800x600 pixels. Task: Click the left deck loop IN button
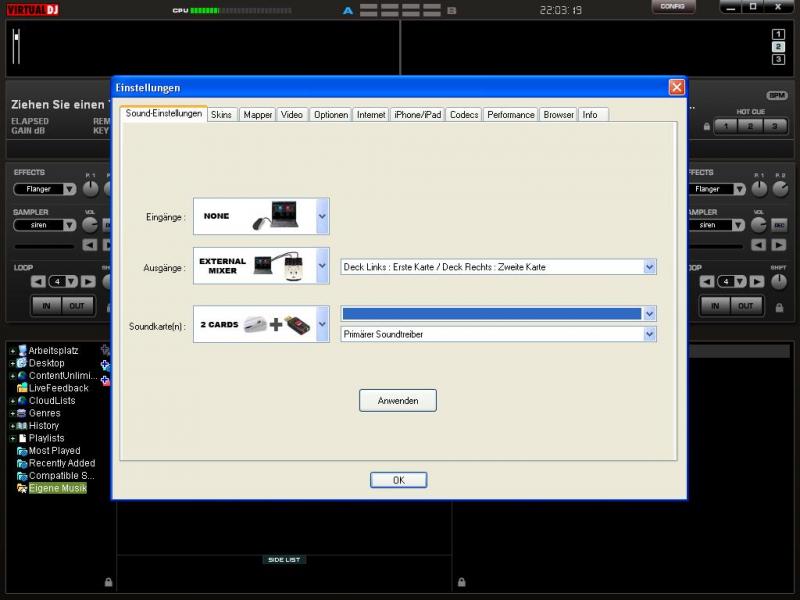pos(44,306)
